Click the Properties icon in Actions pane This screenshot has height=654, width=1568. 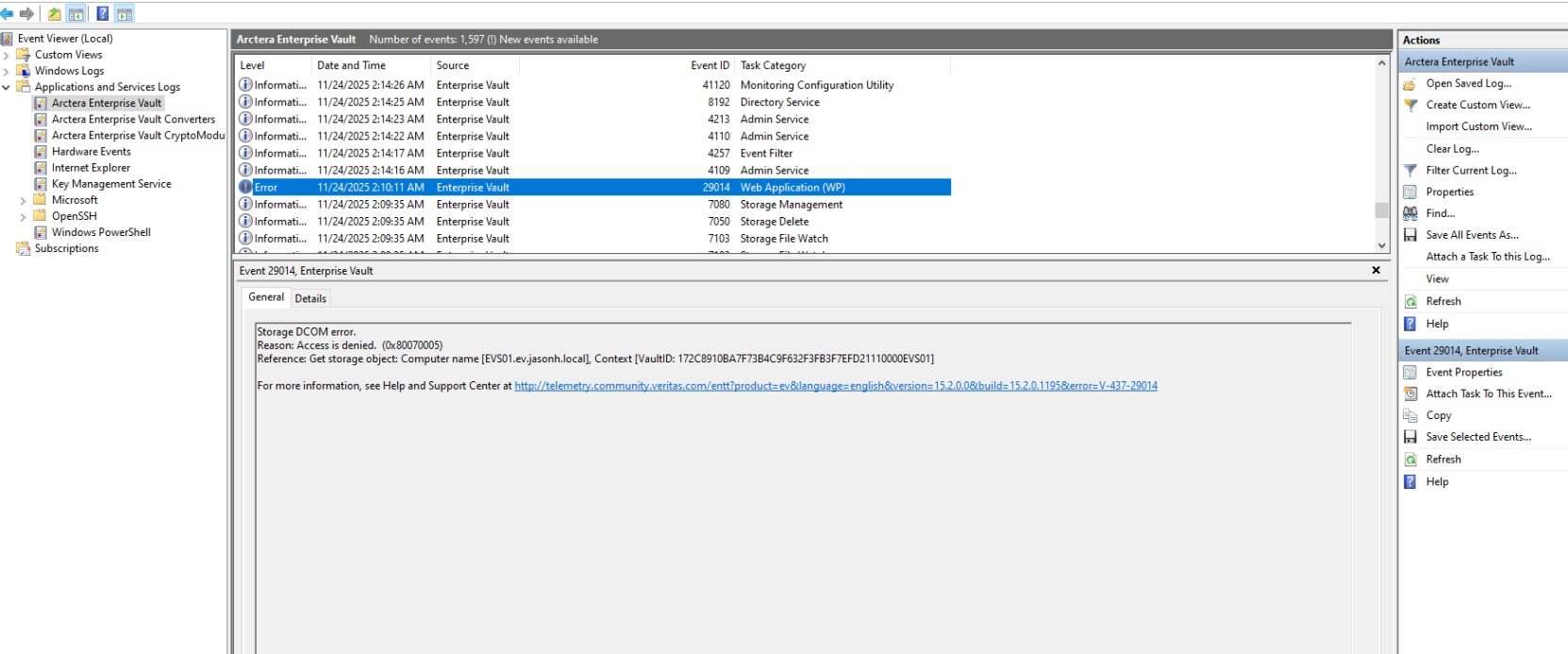[1410, 192]
